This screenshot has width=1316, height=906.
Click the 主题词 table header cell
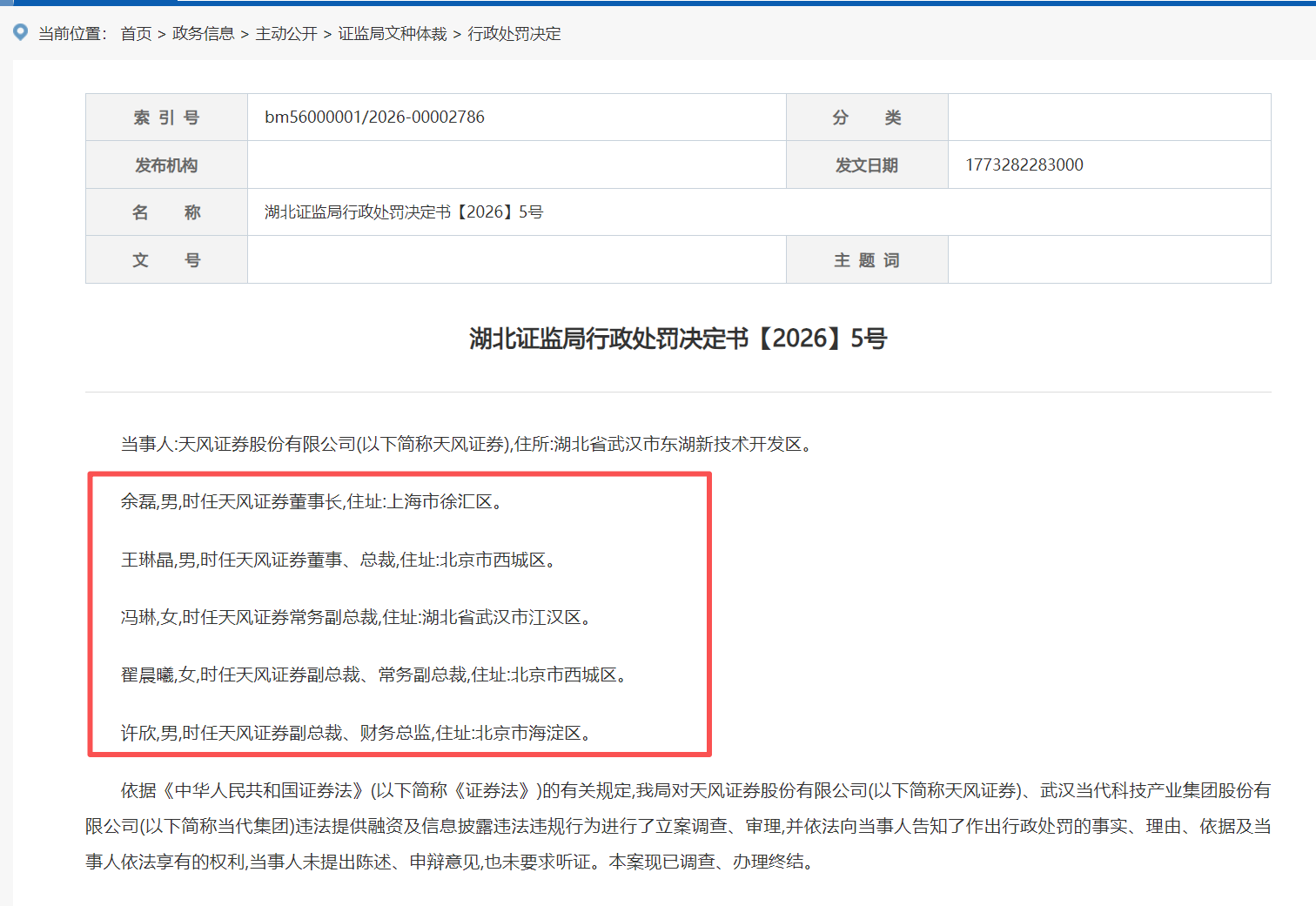point(867,259)
